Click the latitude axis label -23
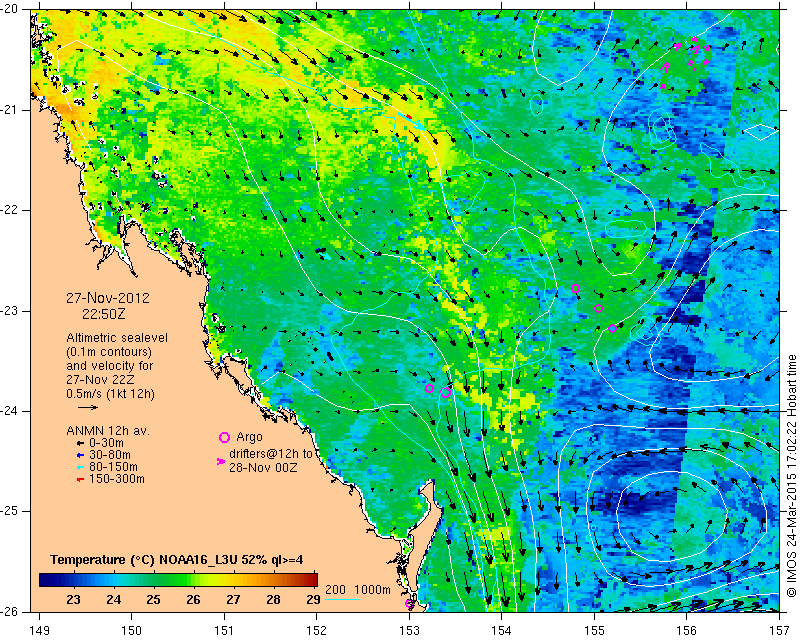Screen dimensions: 800x640 click(11, 311)
